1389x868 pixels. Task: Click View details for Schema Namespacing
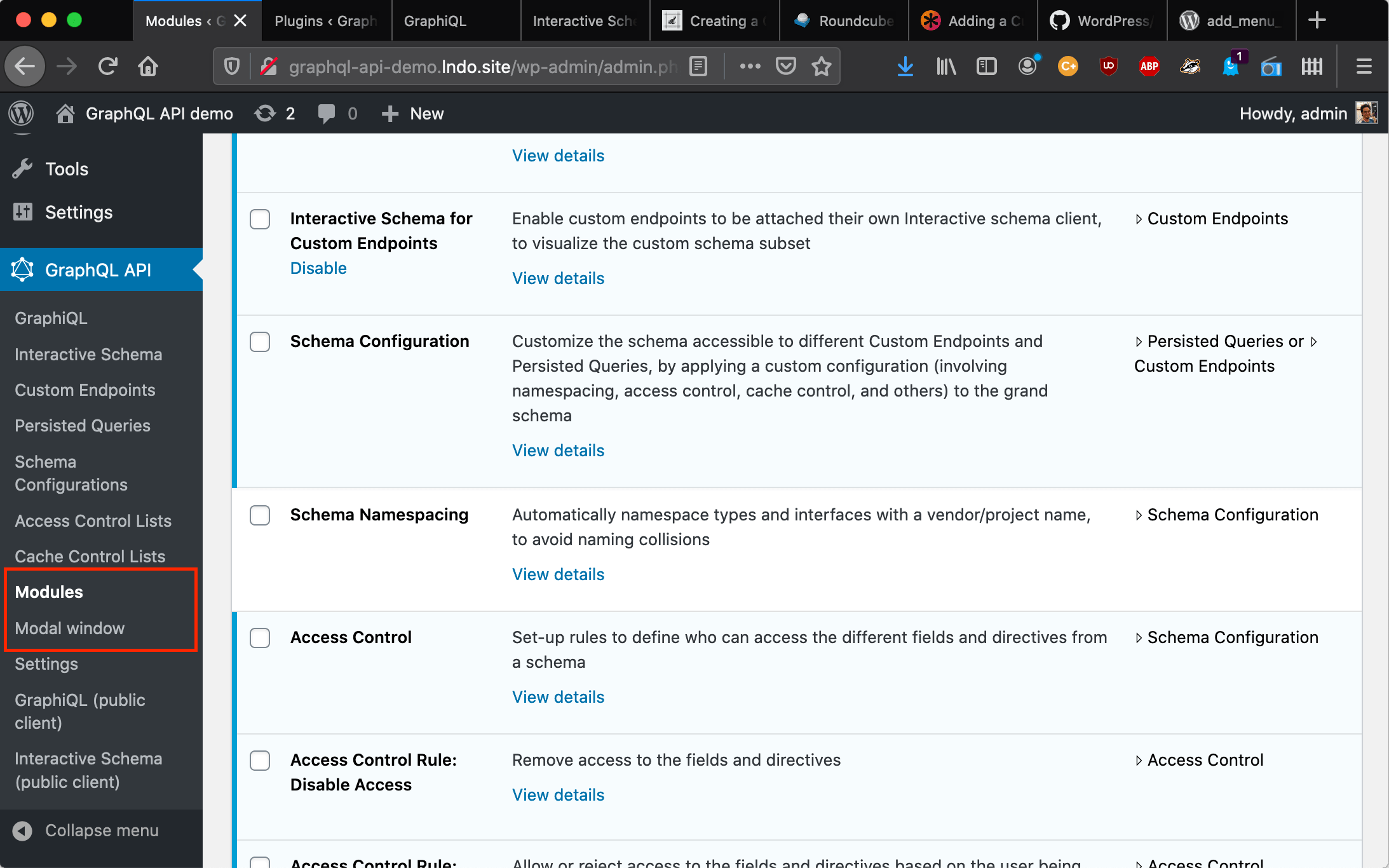tap(558, 573)
